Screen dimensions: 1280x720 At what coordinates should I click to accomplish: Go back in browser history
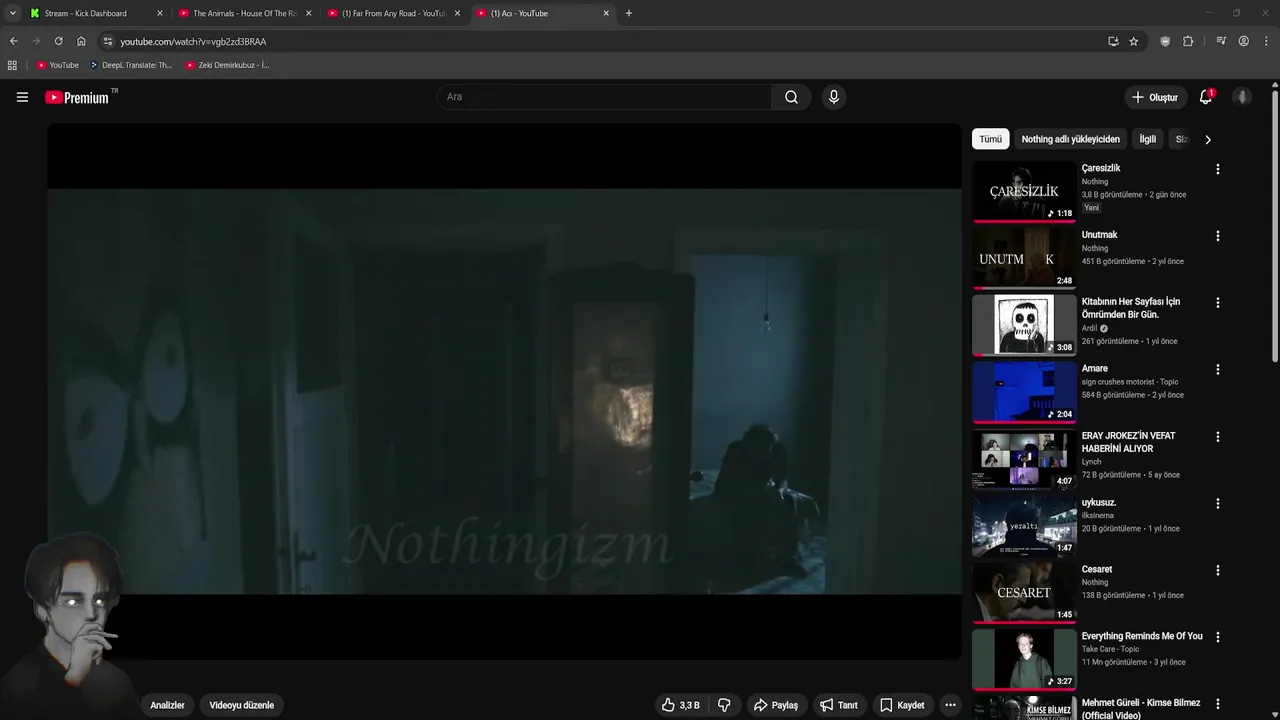13,41
